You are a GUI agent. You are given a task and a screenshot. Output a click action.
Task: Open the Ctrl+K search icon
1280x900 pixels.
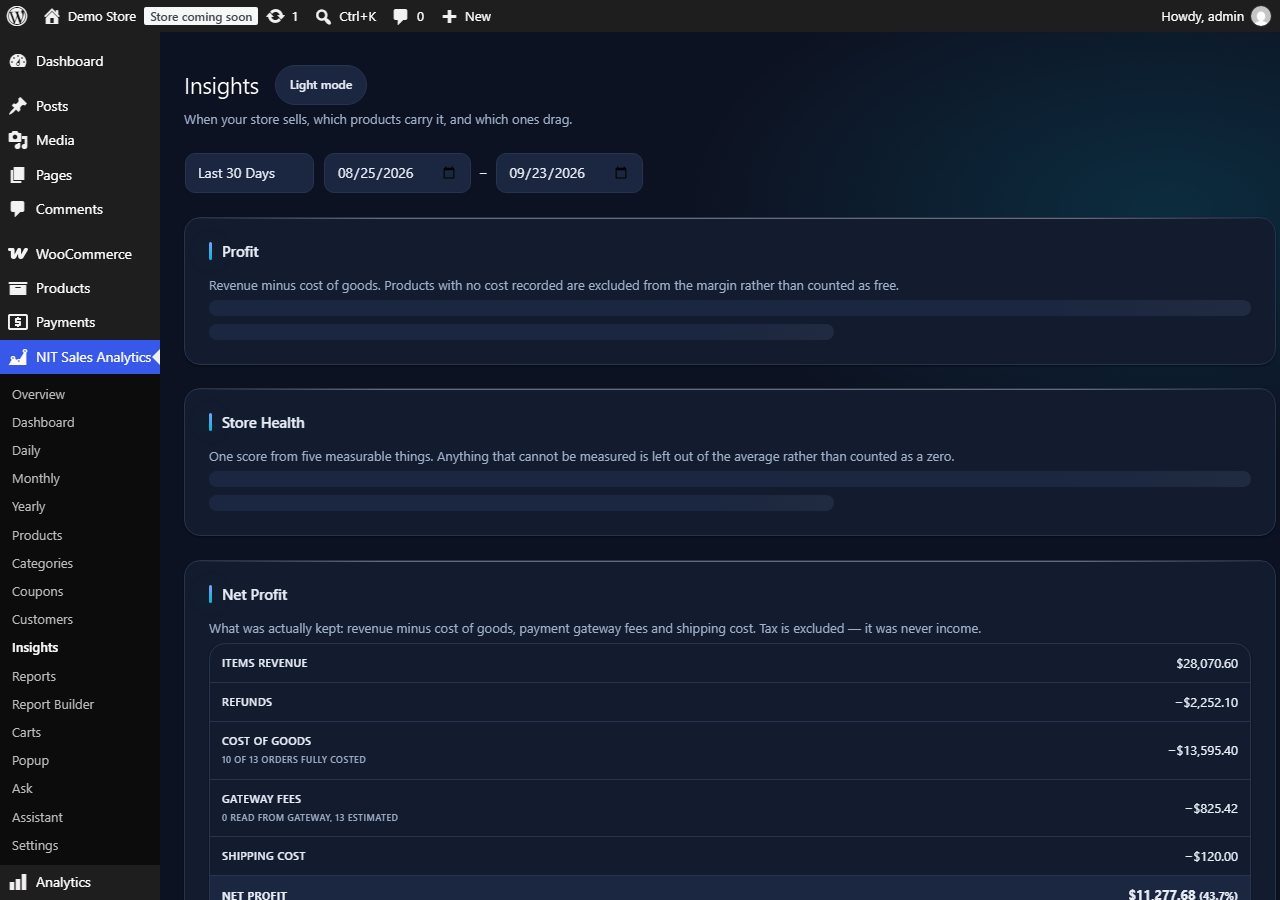pos(323,16)
